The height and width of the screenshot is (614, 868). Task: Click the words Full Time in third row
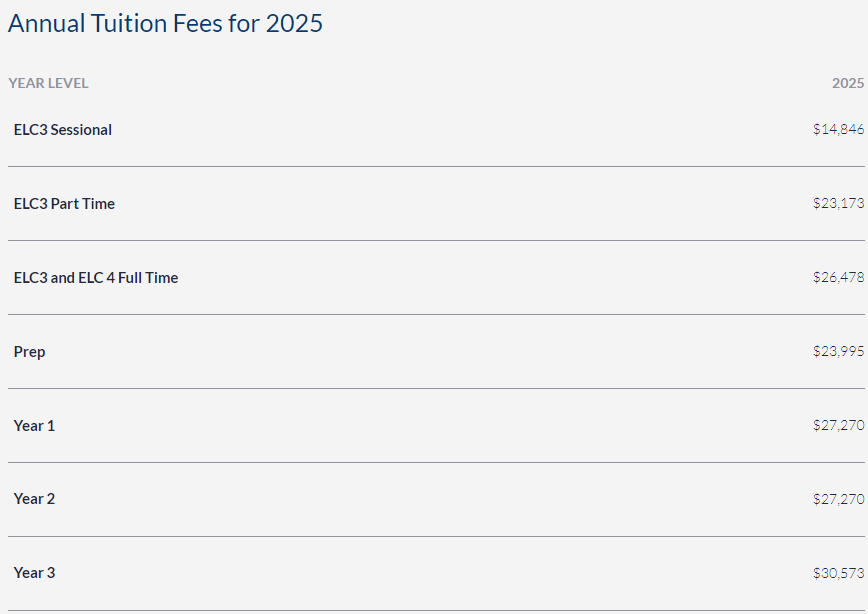pos(148,278)
